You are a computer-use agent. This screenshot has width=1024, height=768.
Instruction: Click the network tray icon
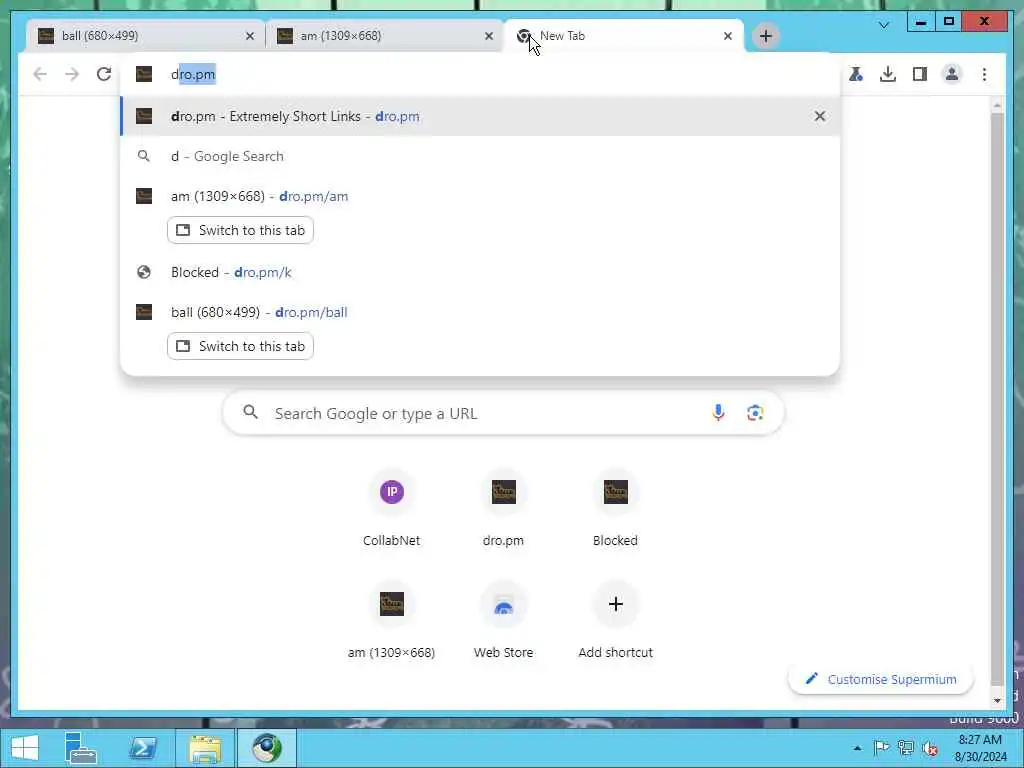906,748
